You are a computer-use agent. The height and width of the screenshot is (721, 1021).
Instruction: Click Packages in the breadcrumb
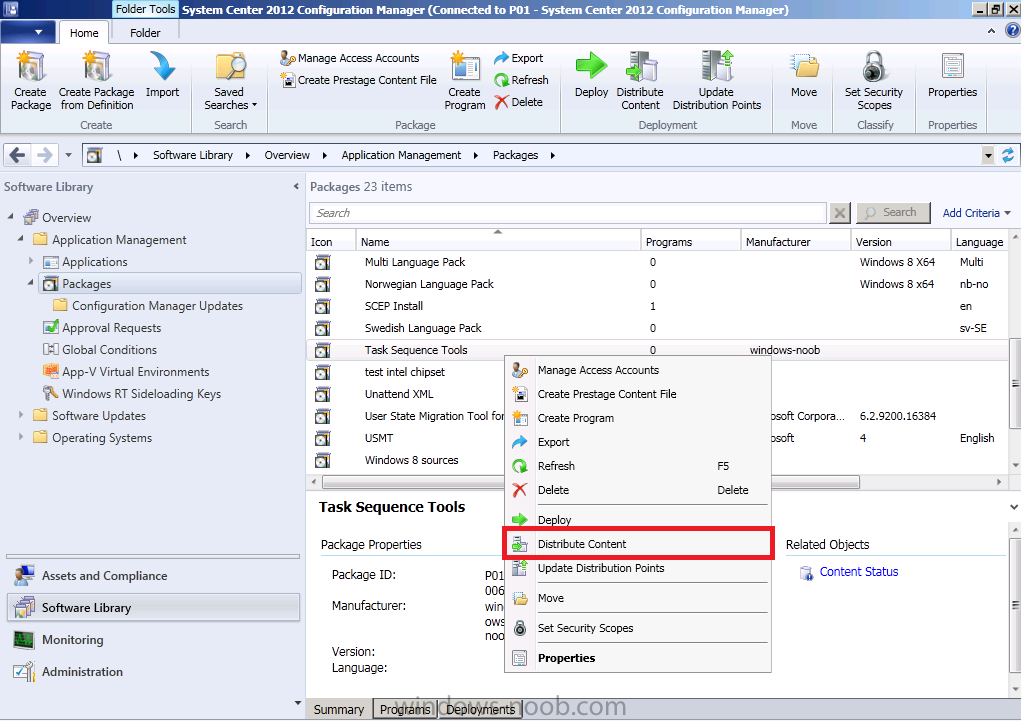515,155
